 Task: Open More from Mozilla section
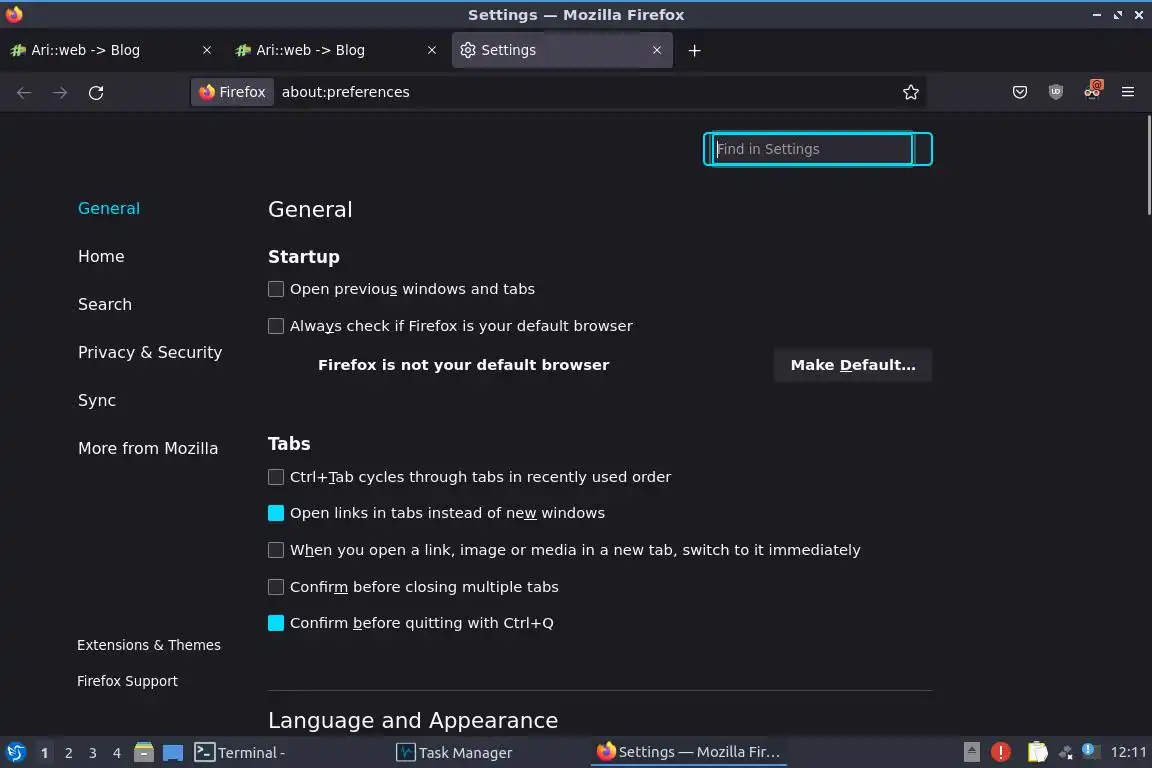(148, 448)
